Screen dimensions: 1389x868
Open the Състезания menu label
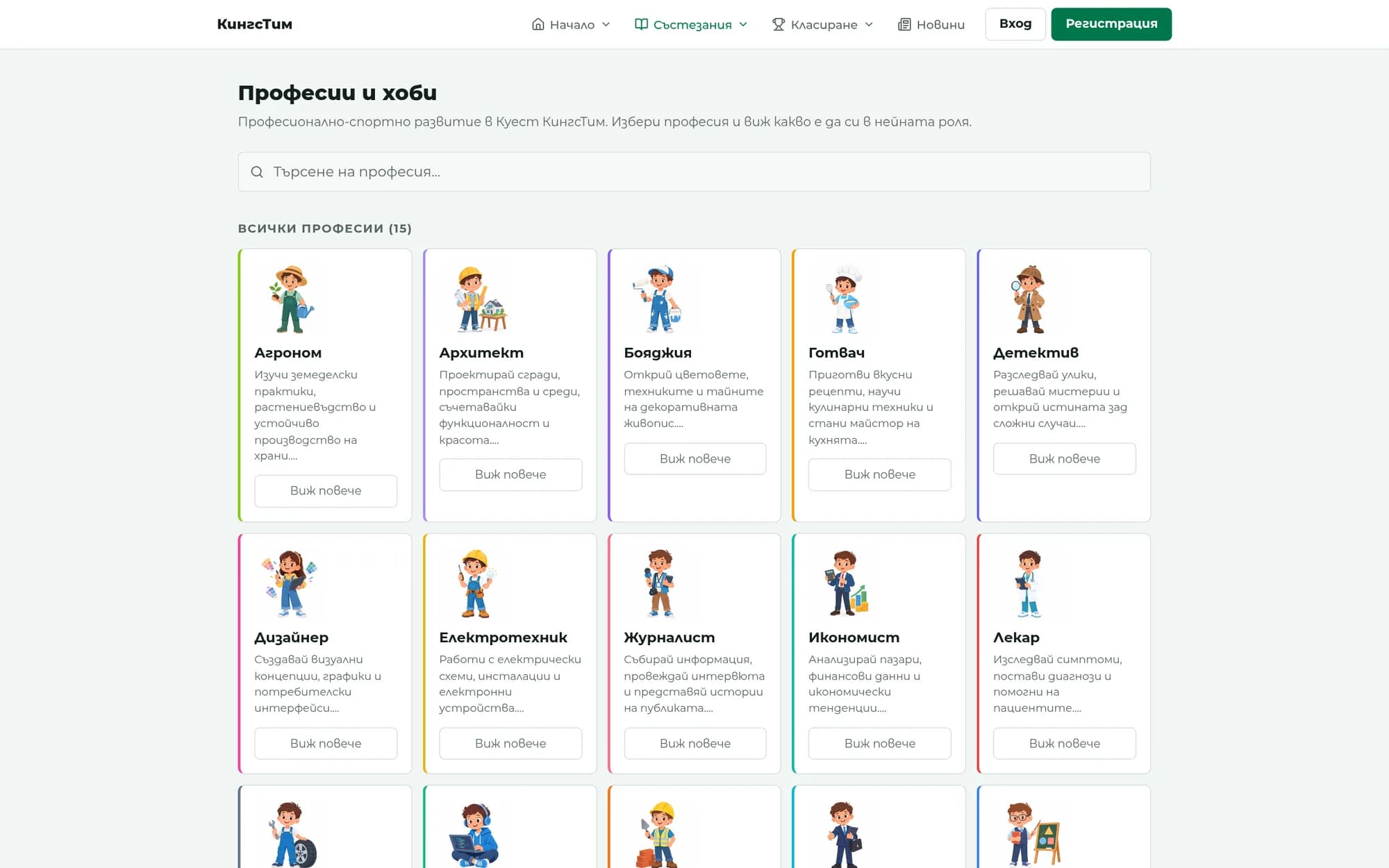pyautogui.click(x=692, y=25)
